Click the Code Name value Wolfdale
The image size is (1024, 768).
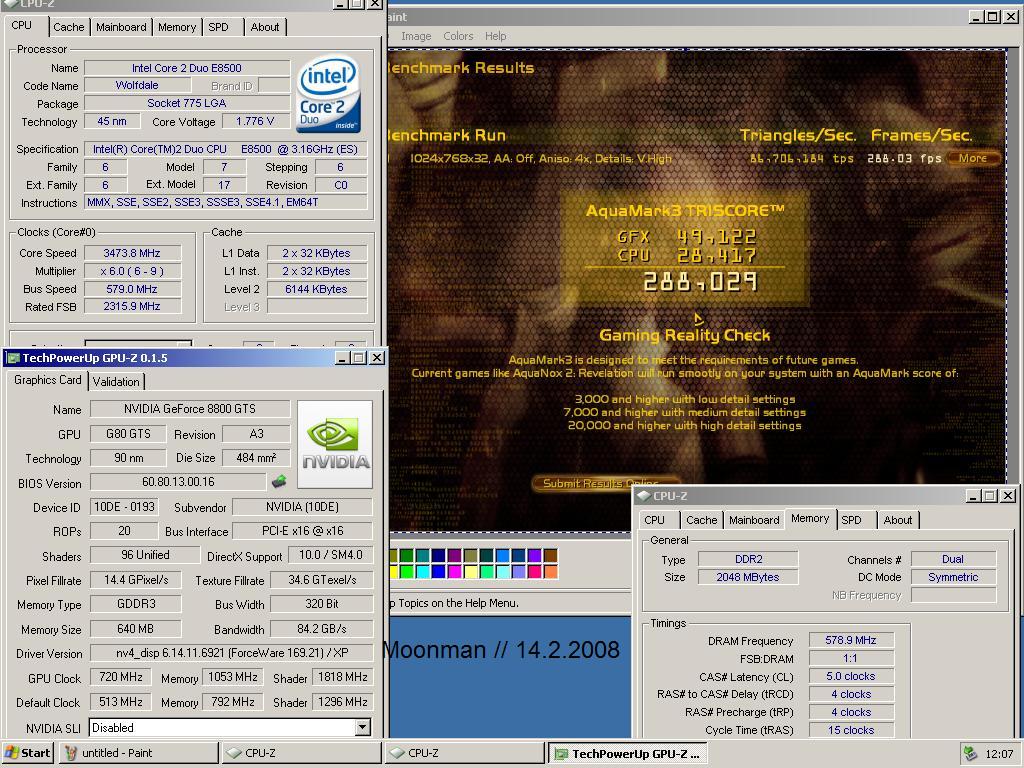pyautogui.click(x=137, y=85)
